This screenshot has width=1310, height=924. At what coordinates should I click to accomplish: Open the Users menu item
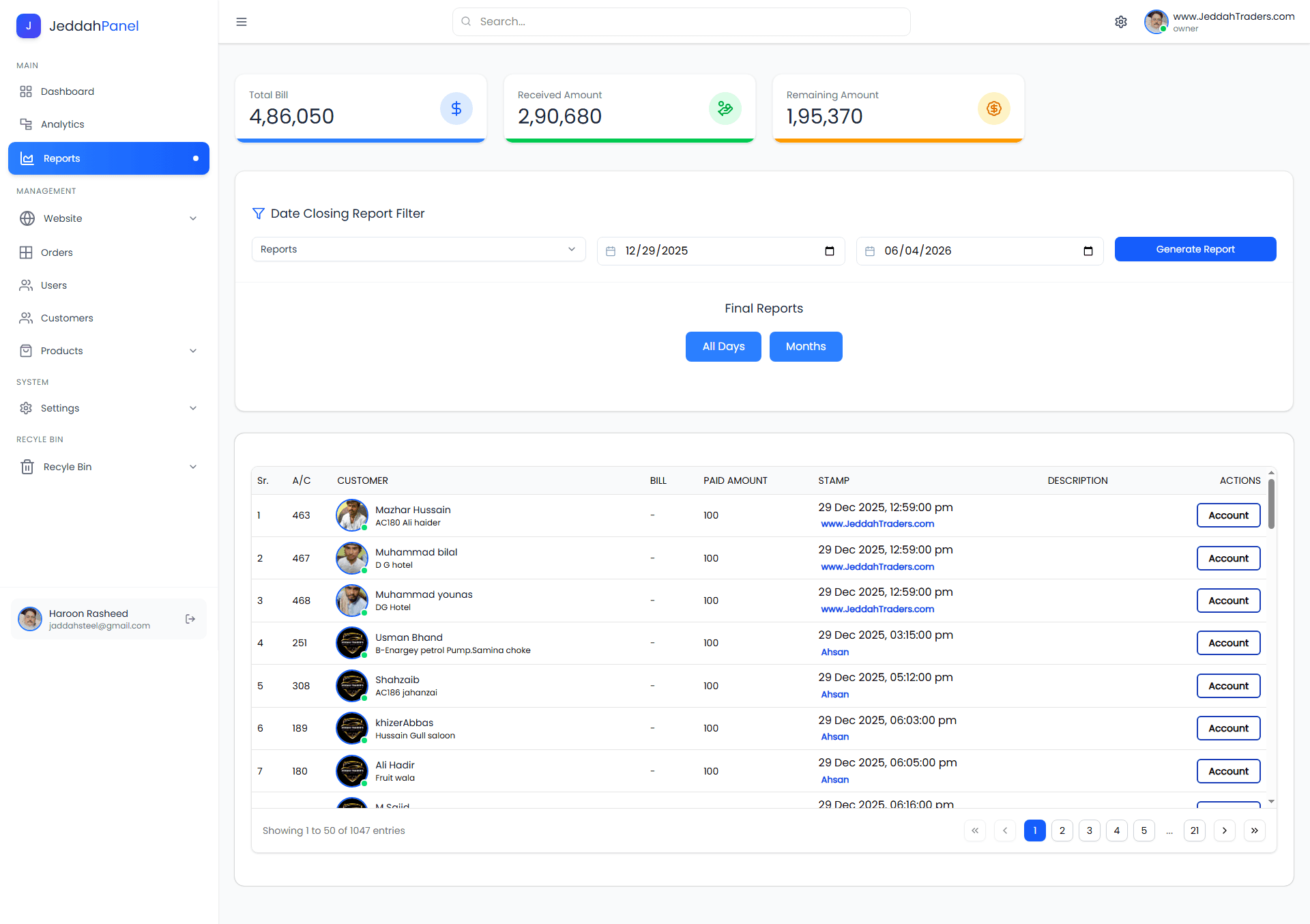pos(109,285)
